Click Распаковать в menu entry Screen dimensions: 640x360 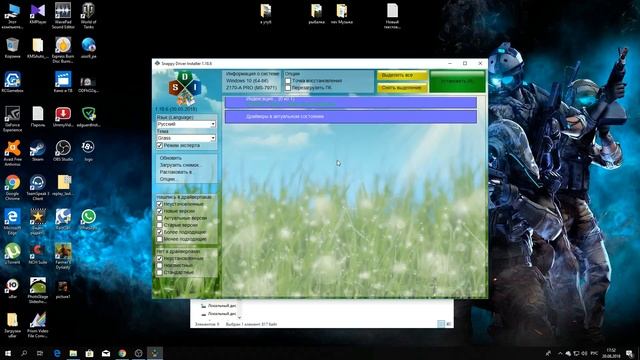tap(176, 172)
